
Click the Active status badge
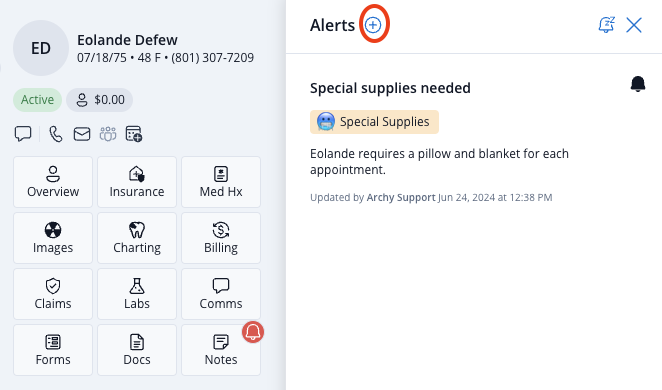coord(38,100)
